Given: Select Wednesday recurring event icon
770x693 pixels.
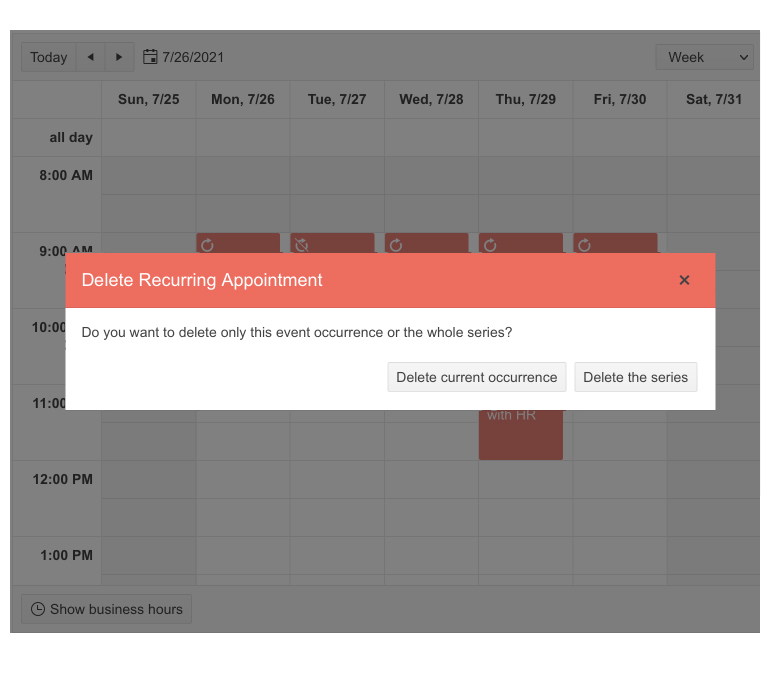Looking at the screenshot, I should (396, 245).
